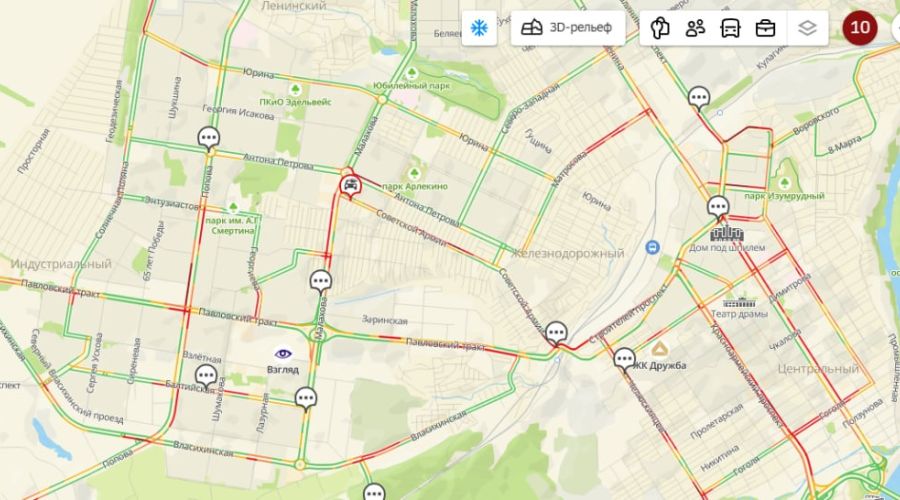The height and width of the screenshot is (500, 900).
Task: Enable the 3D-рельеф terrain view
Action: [567, 28]
